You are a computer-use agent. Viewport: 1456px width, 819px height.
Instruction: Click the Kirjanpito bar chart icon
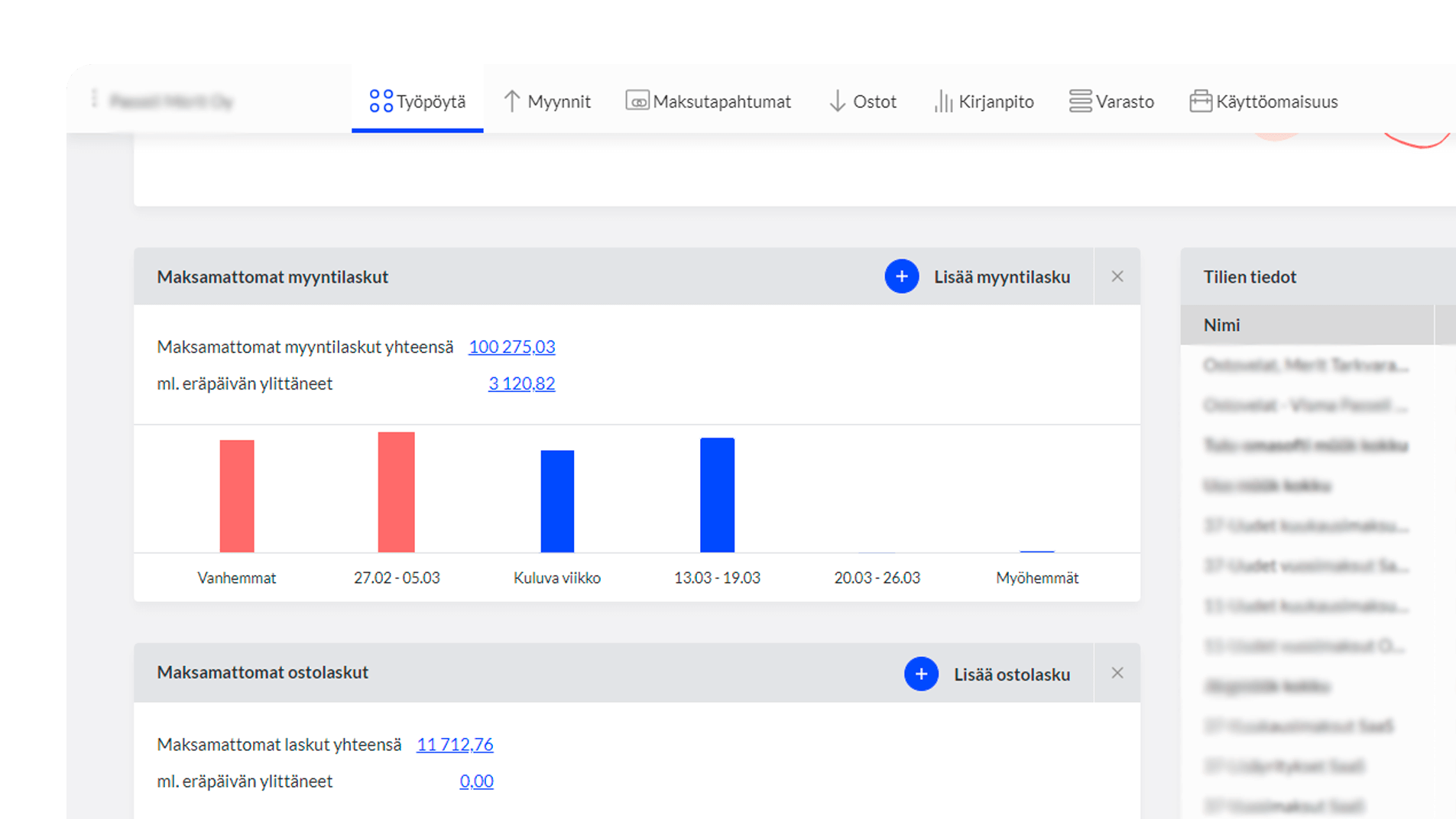click(944, 101)
